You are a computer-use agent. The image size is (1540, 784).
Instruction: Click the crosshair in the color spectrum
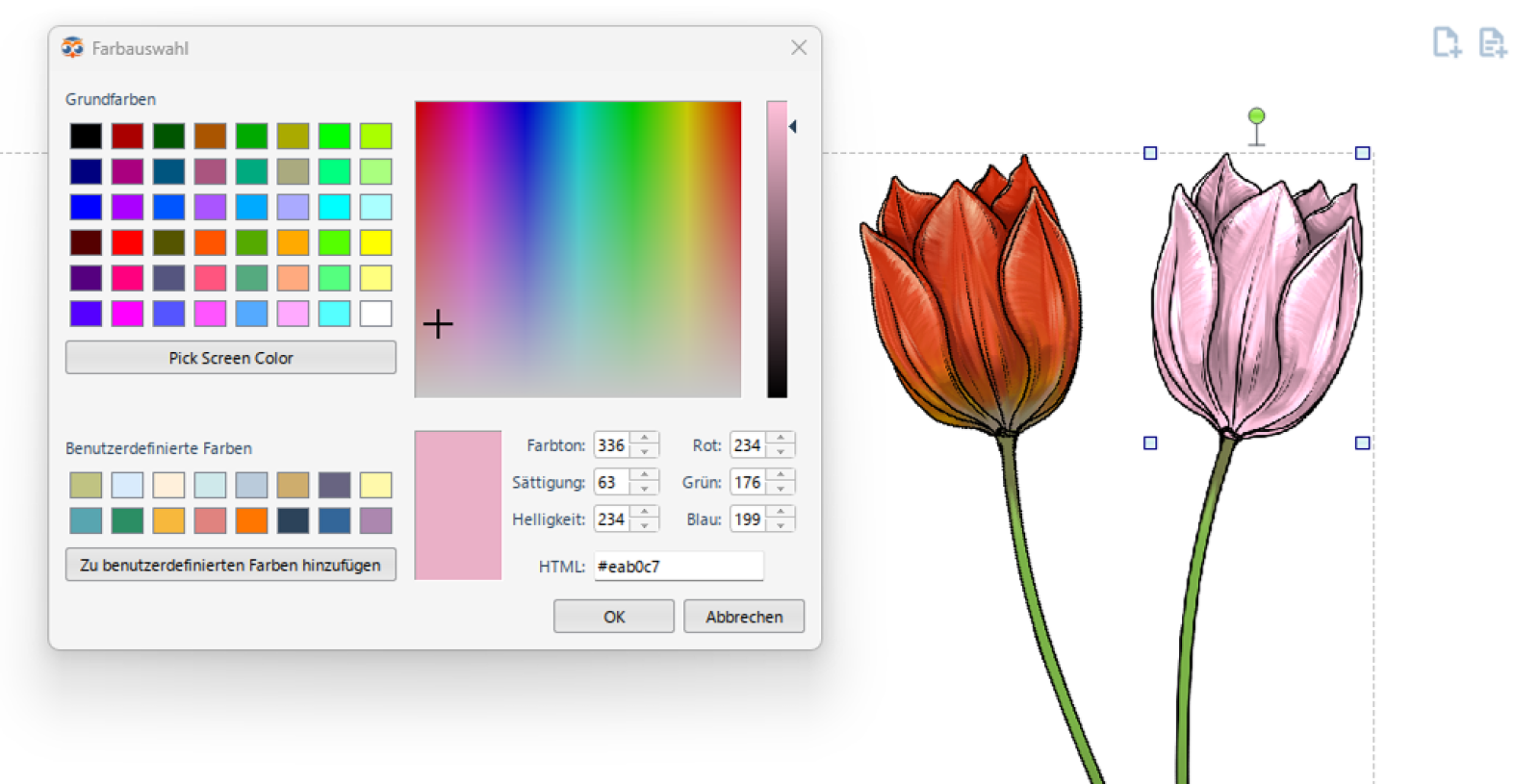(438, 324)
